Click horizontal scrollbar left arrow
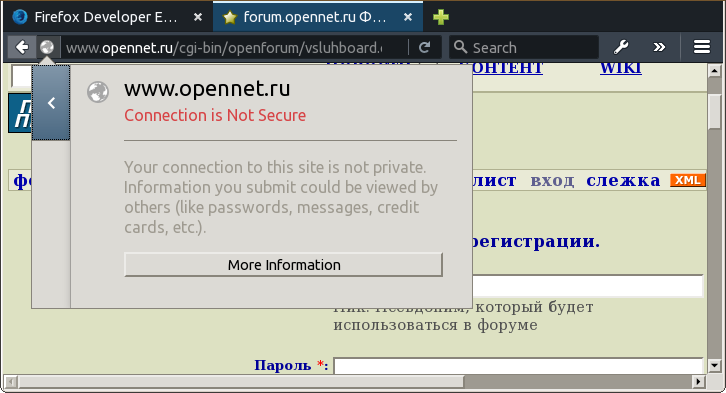 coord(11,381)
